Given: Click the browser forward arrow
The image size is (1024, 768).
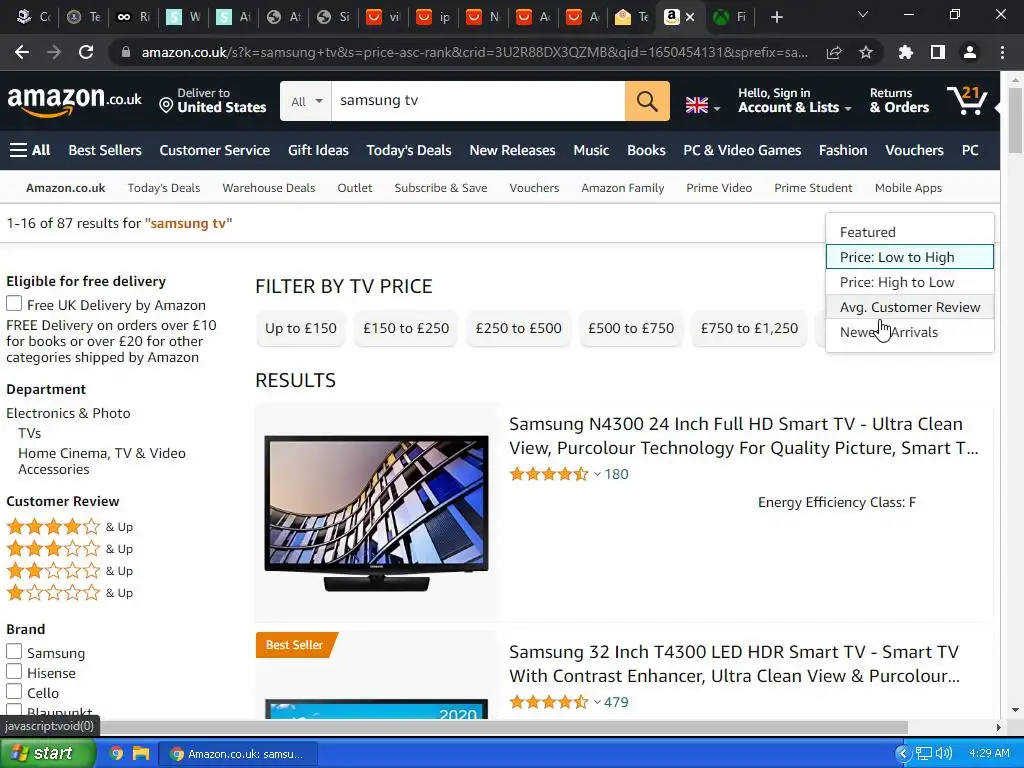Looking at the screenshot, I should (54, 52).
